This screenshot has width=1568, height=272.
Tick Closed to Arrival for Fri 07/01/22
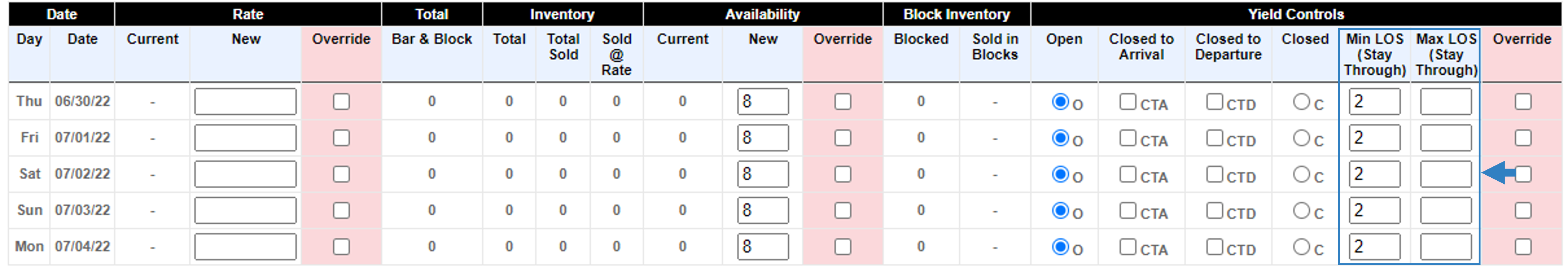(x=1128, y=138)
